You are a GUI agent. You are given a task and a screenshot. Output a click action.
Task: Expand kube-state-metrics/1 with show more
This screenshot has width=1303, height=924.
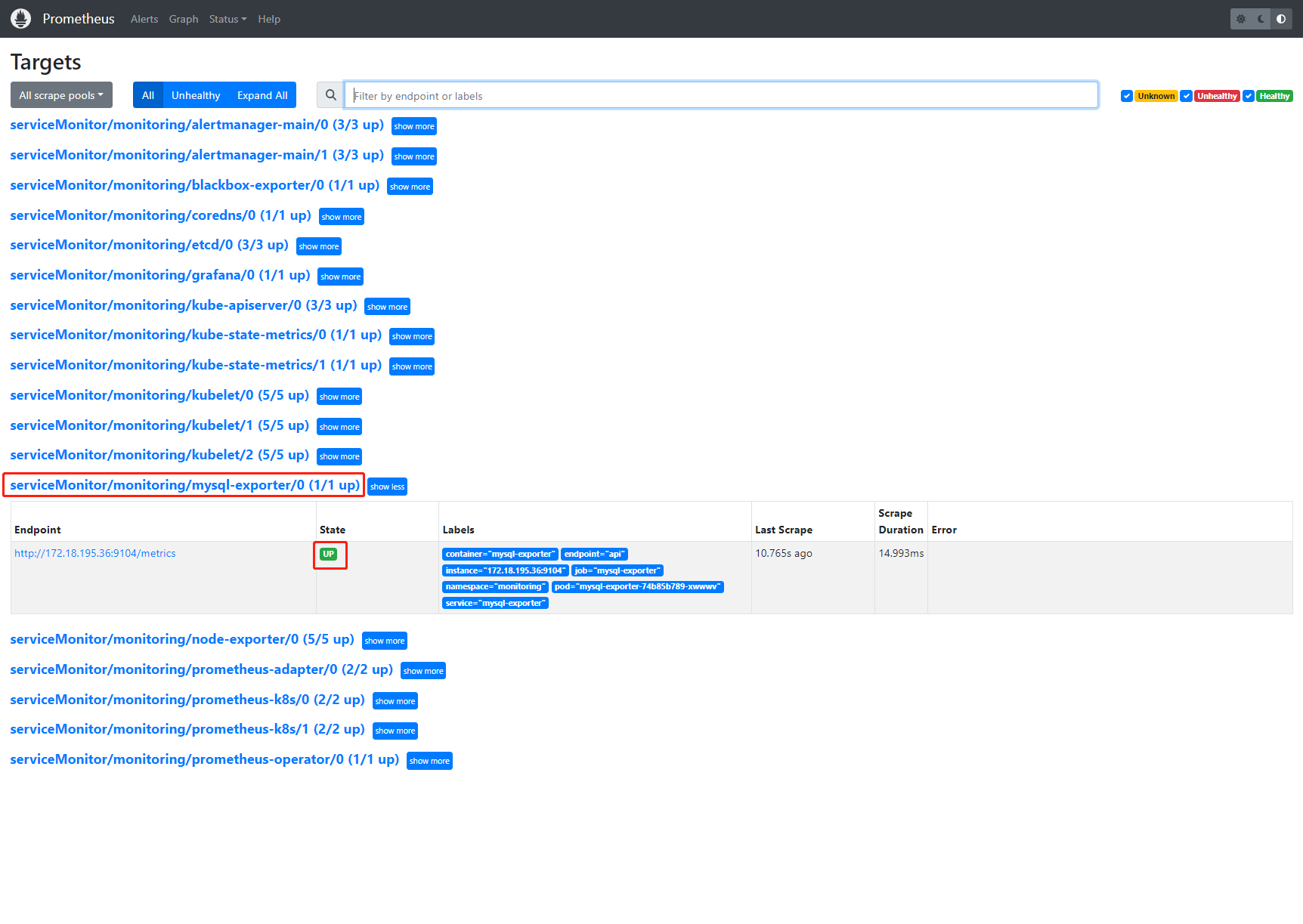[412, 366]
